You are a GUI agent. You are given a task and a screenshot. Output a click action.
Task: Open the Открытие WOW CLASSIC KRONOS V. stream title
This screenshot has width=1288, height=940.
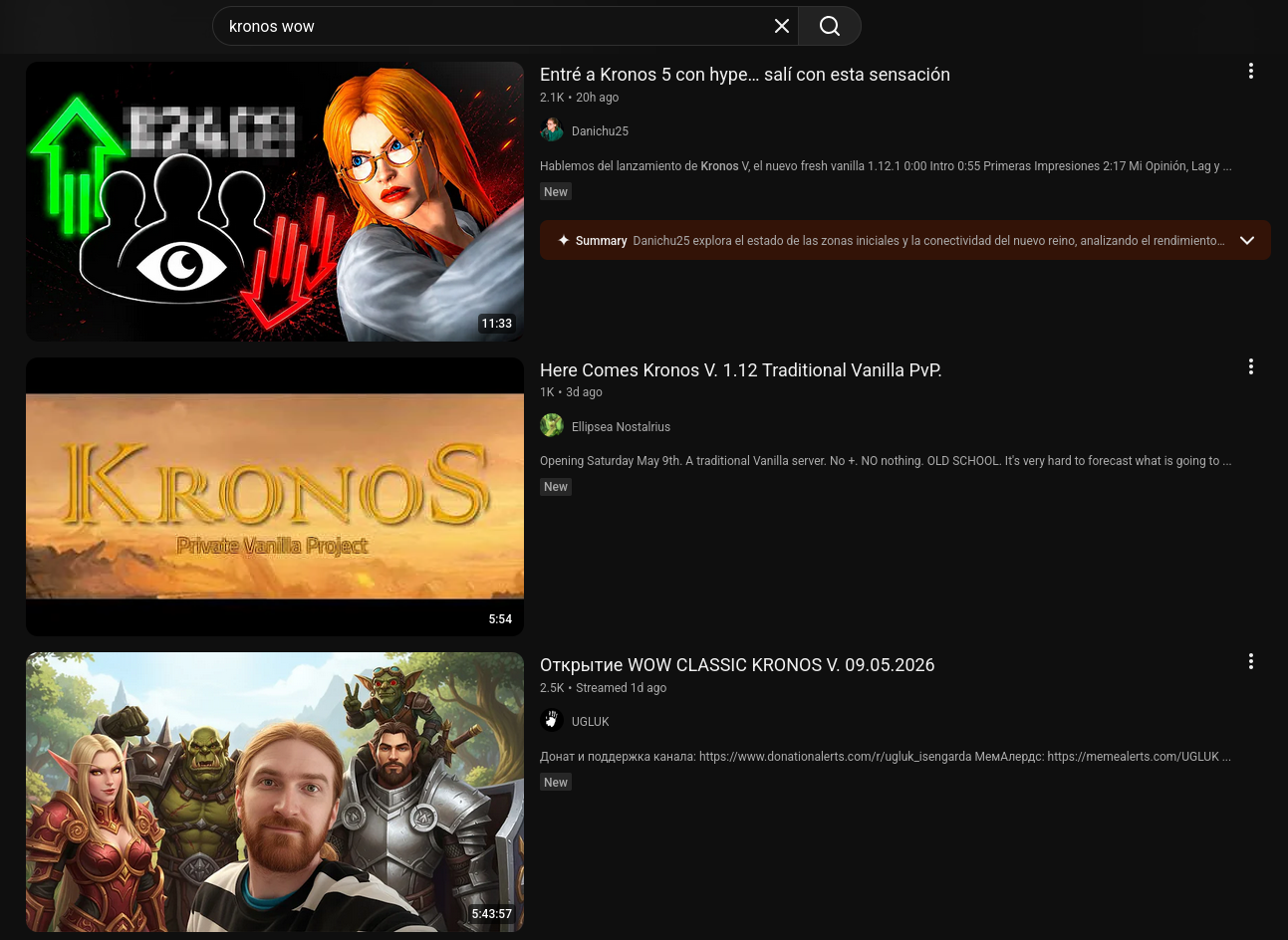[737, 665]
